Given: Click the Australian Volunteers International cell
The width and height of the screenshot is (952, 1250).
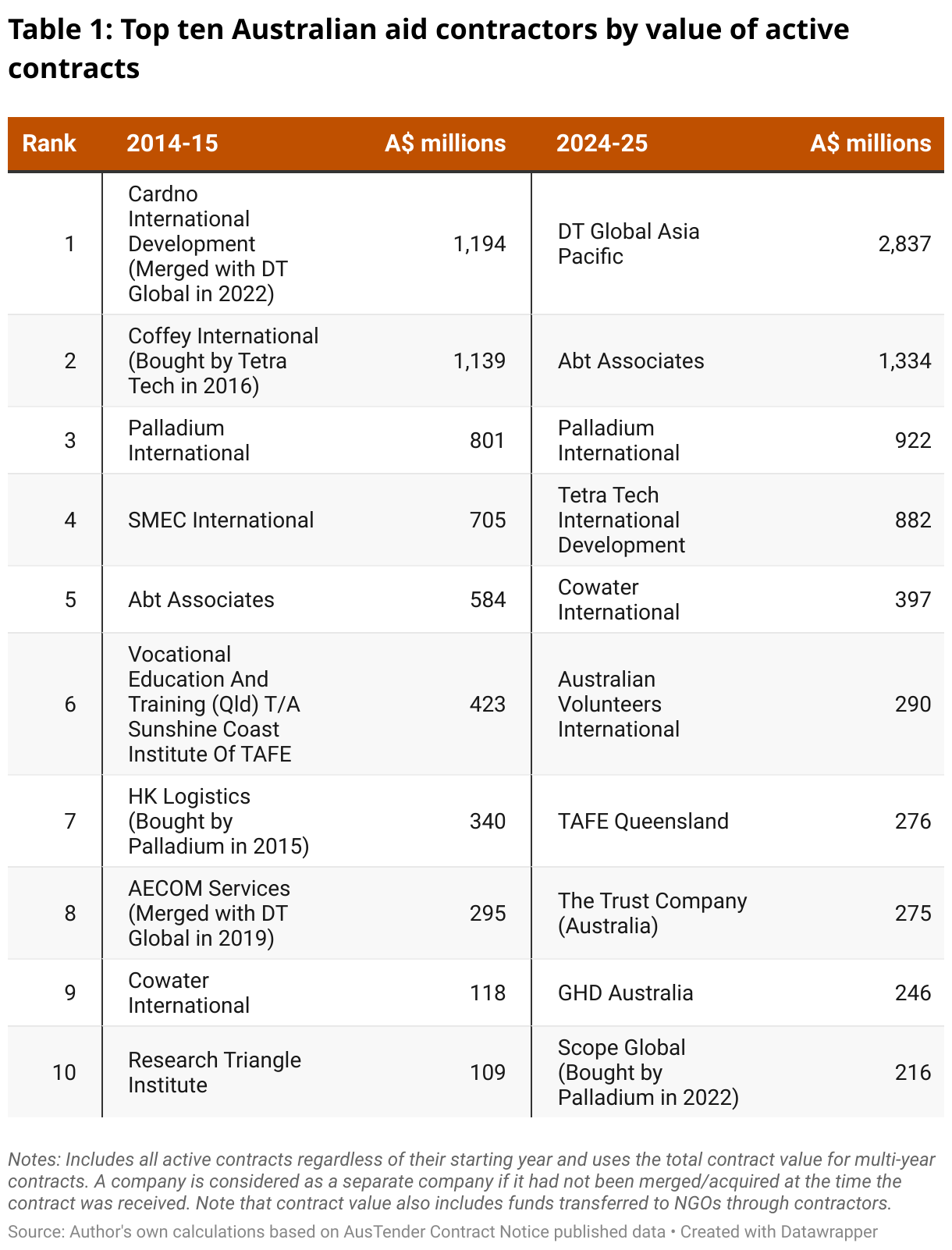Looking at the screenshot, I should (618, 704).
